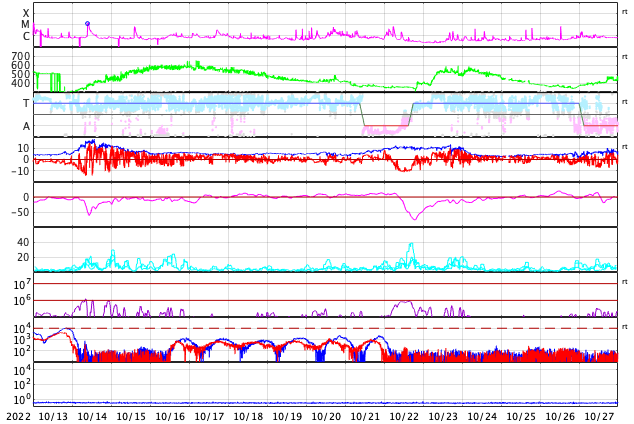Viewport: 634px width, 424px height.
Task: Select the 10/15 date label
Action: pos(131,416)
